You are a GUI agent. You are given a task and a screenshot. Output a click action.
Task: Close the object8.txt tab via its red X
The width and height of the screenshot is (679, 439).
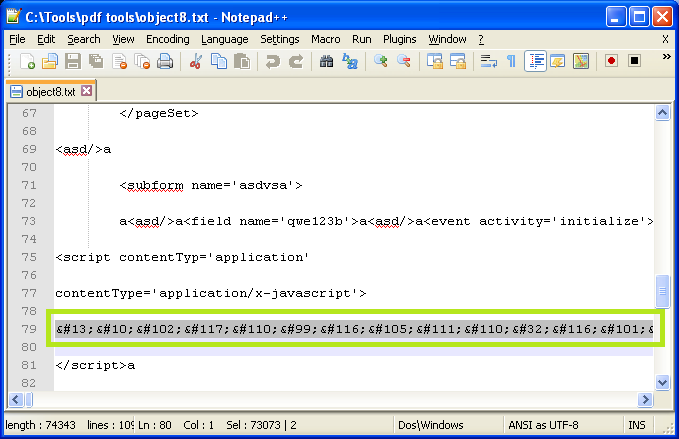click(87, 91)
